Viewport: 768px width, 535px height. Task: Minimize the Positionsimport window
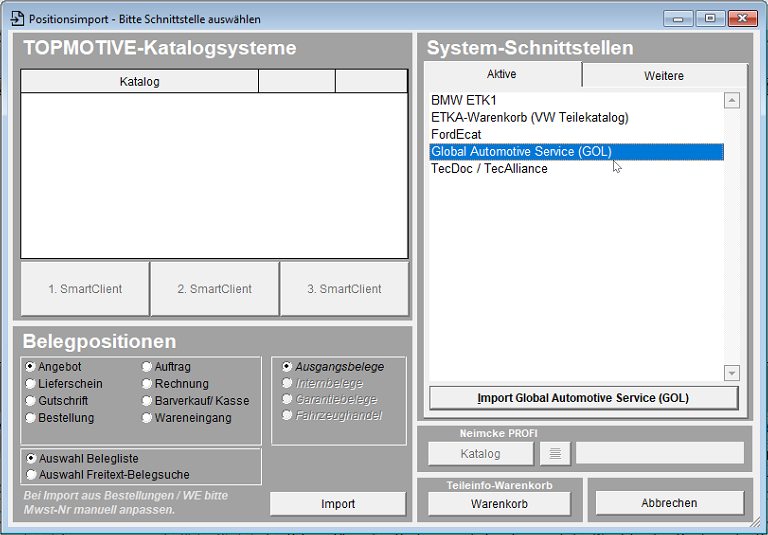[x=678, y=19]
